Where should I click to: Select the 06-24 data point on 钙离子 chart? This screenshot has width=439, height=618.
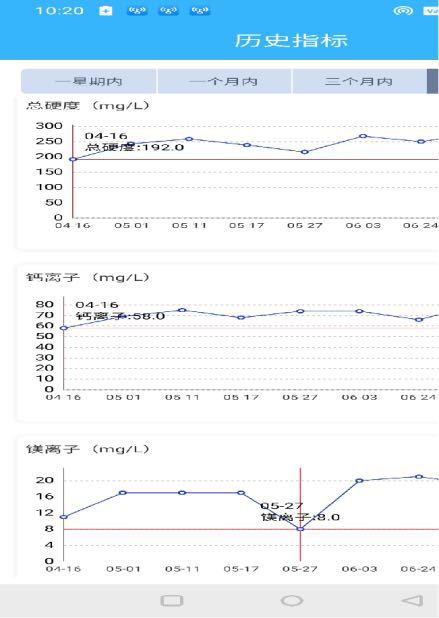(419, 320)
